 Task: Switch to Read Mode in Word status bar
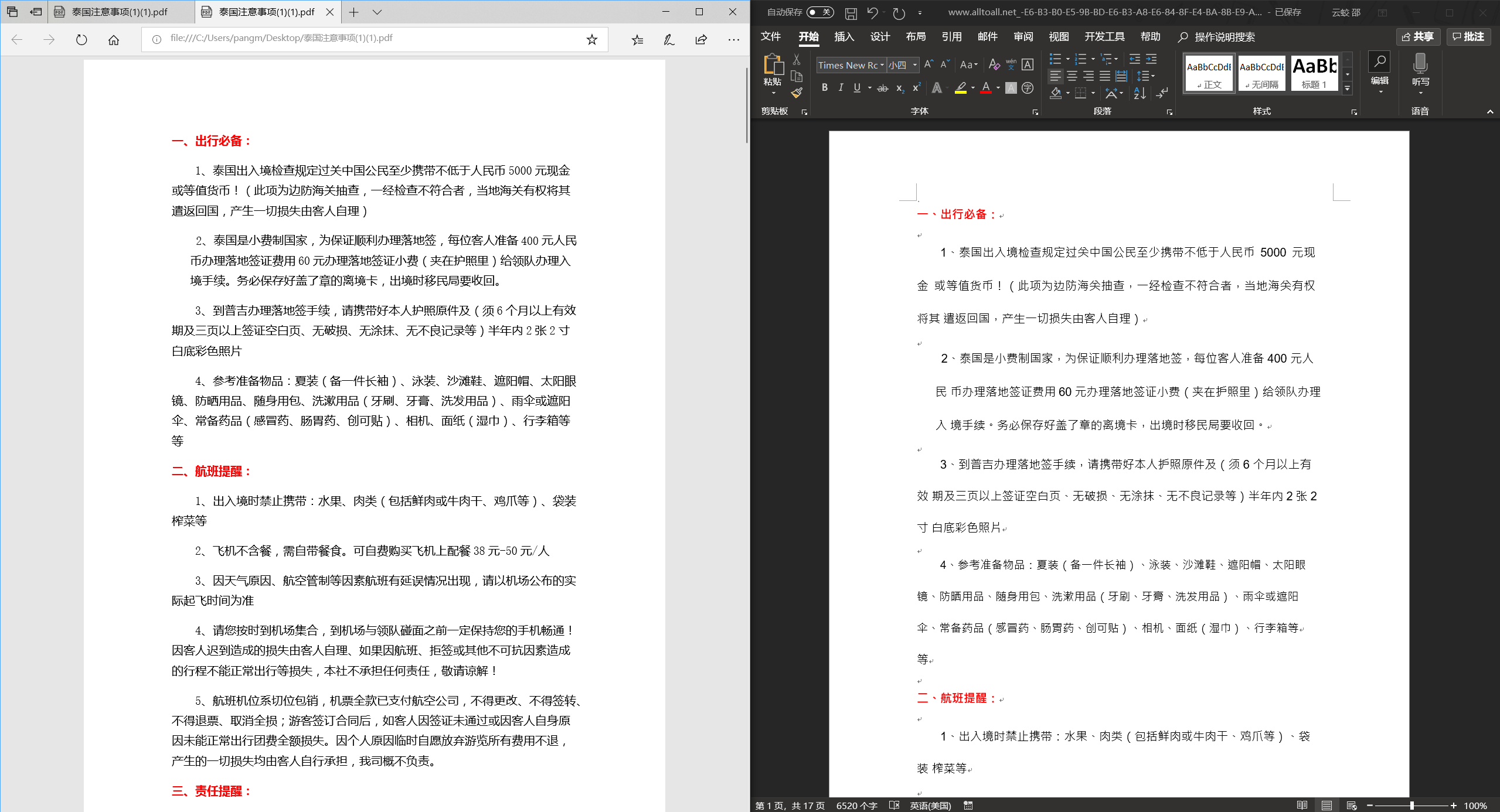[1302, 806]
